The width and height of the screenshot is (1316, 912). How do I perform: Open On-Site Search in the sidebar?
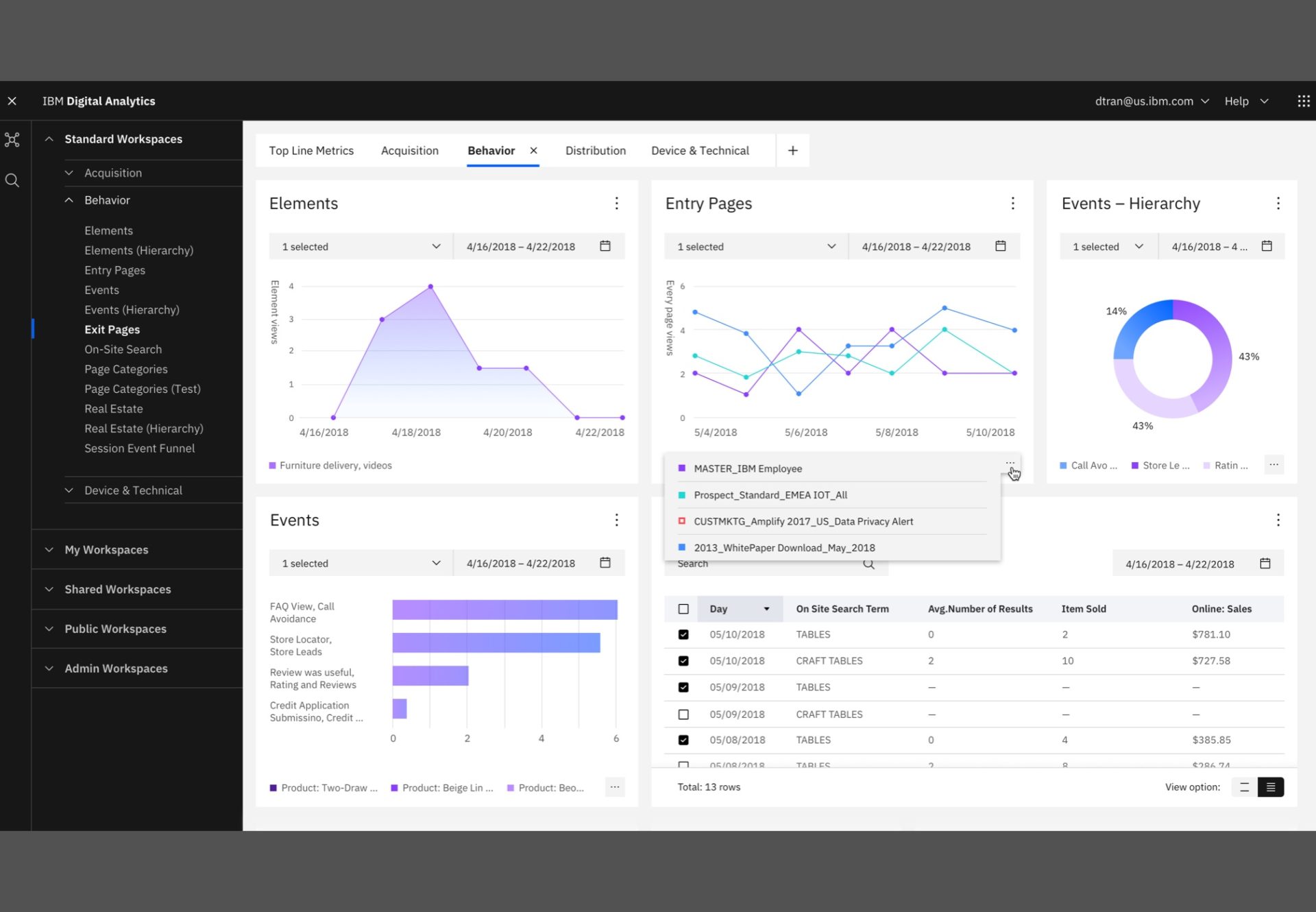tap(123, 350)
